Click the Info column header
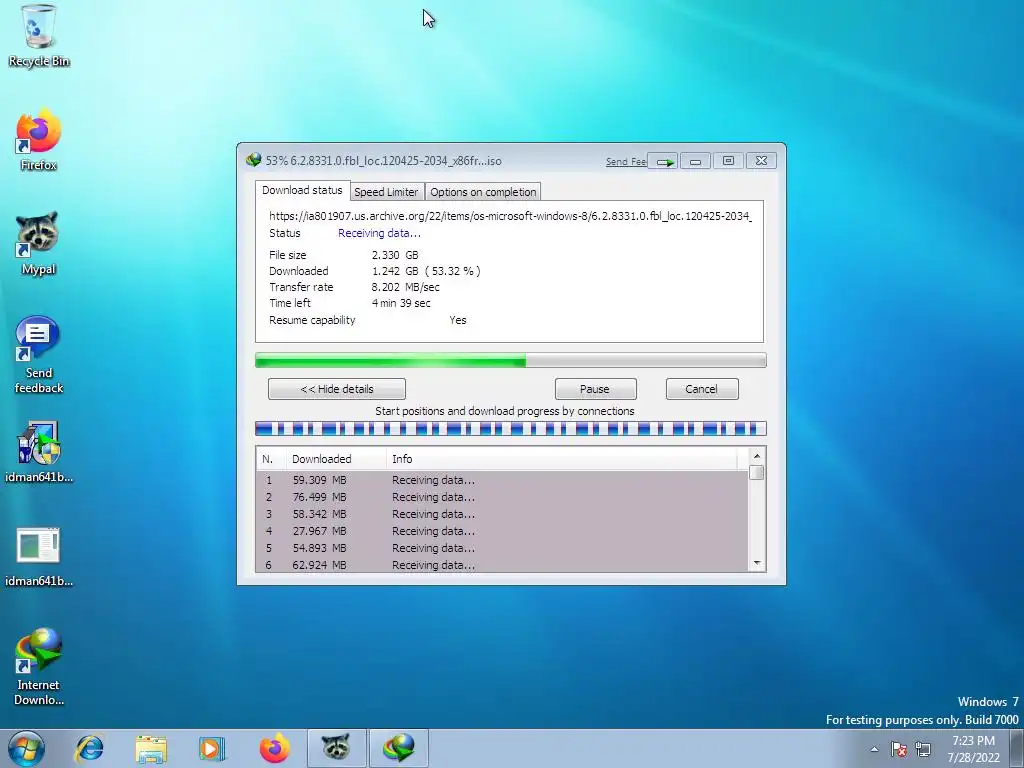 tap(562, 459)
